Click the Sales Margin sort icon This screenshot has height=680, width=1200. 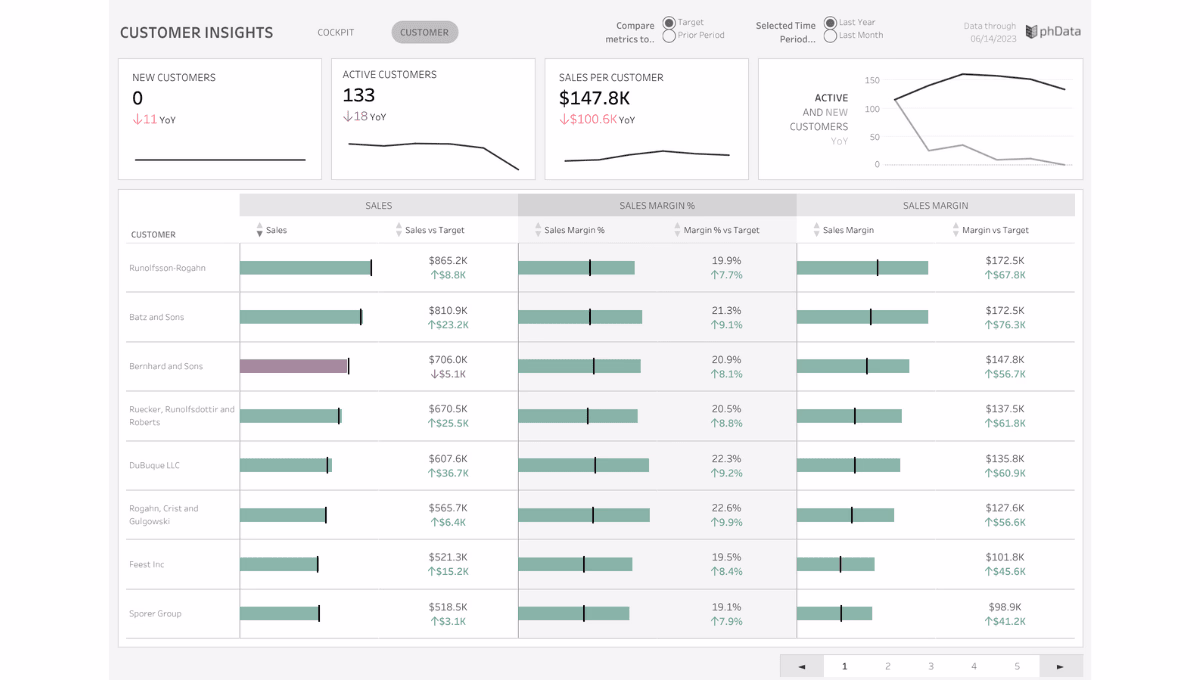click(817, 230)
